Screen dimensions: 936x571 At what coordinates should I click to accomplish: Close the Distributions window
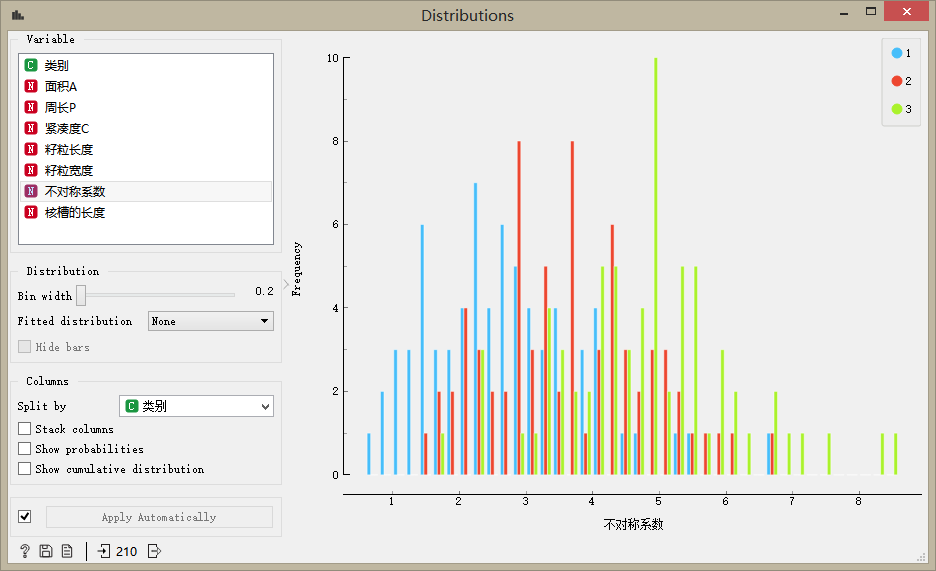(x=906, y=11)
